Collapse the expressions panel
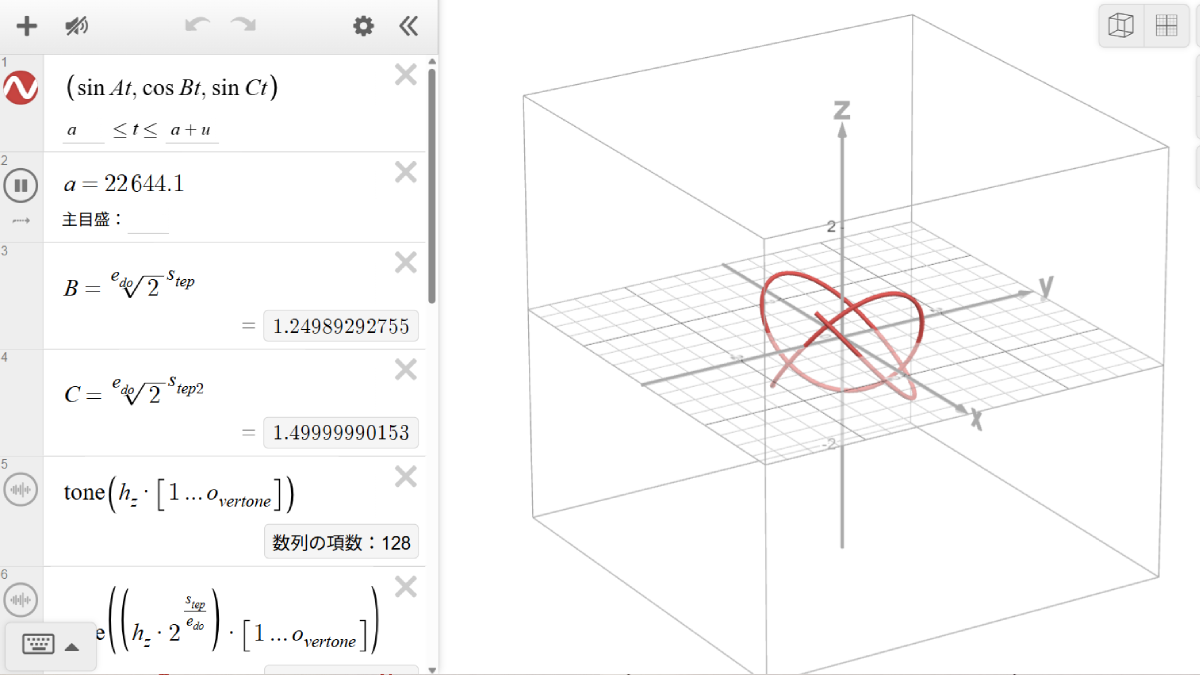 [407, 25]
